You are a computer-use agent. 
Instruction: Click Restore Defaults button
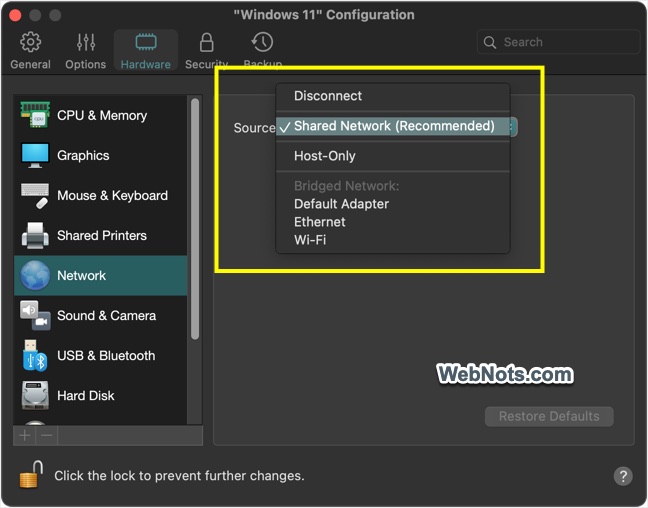[x=549, y=416]
